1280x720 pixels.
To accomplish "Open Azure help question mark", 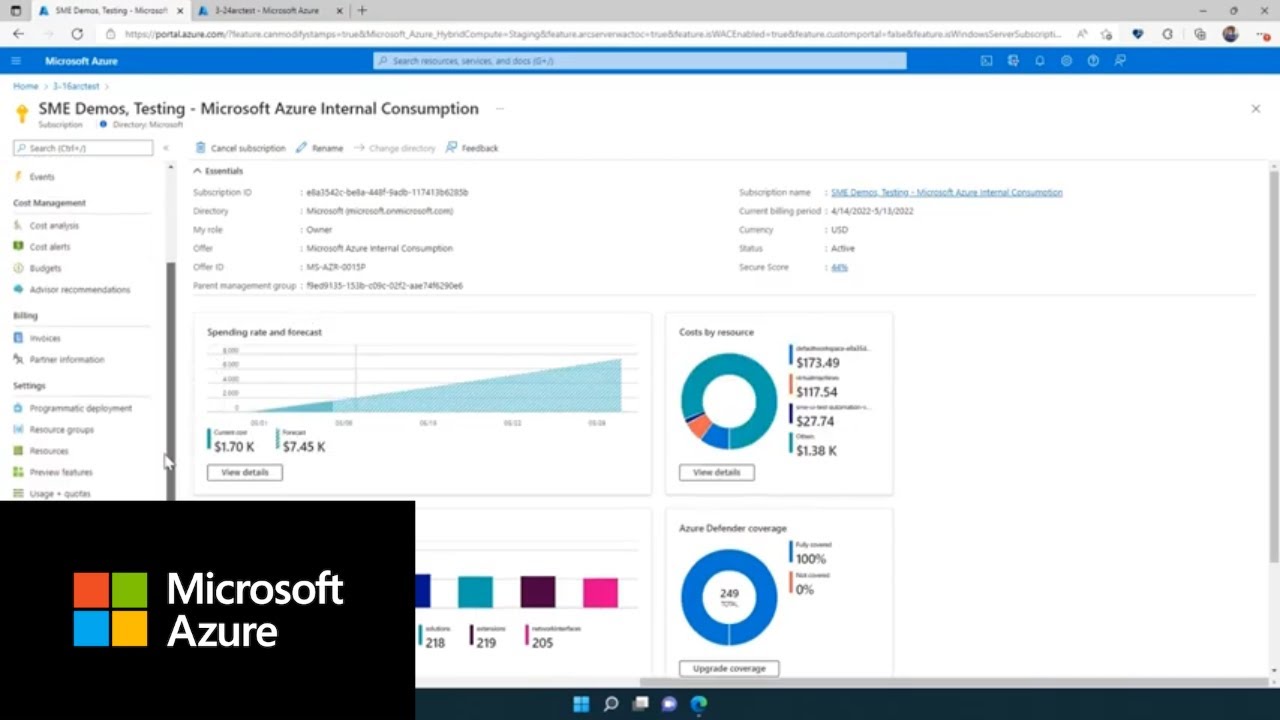I will (x=1093, y=61).
